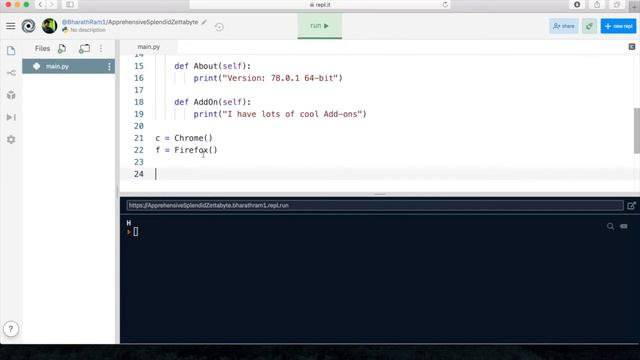Add a new folder icon
This screenshot has width=640, height=360.
point(84,49)
